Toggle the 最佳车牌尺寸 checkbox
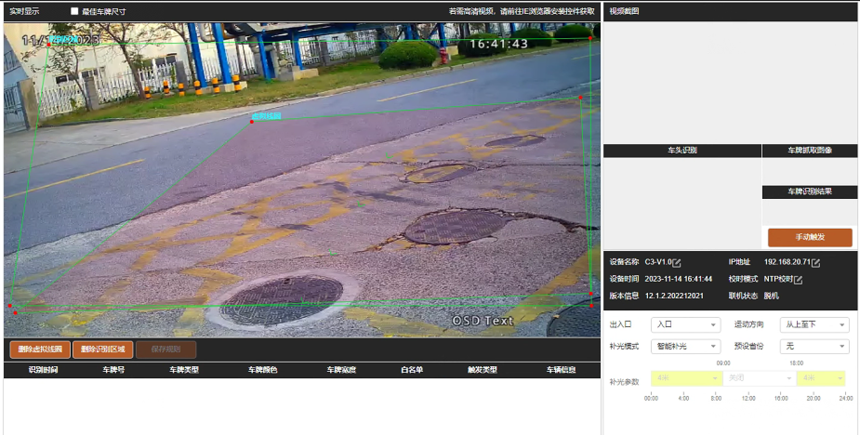860x435 pixels. (x=74, y=11)
